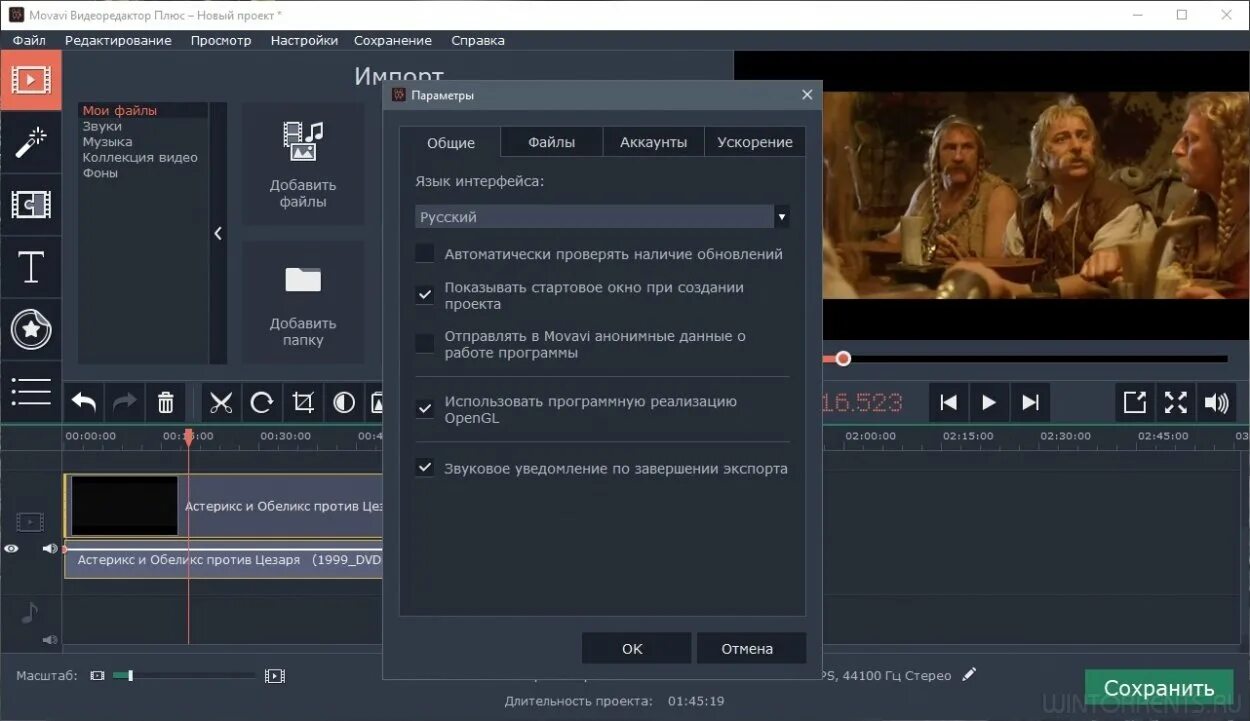Viewport: 1250px width, 721px height.
Task: Click Add files button
Action: 303,164
